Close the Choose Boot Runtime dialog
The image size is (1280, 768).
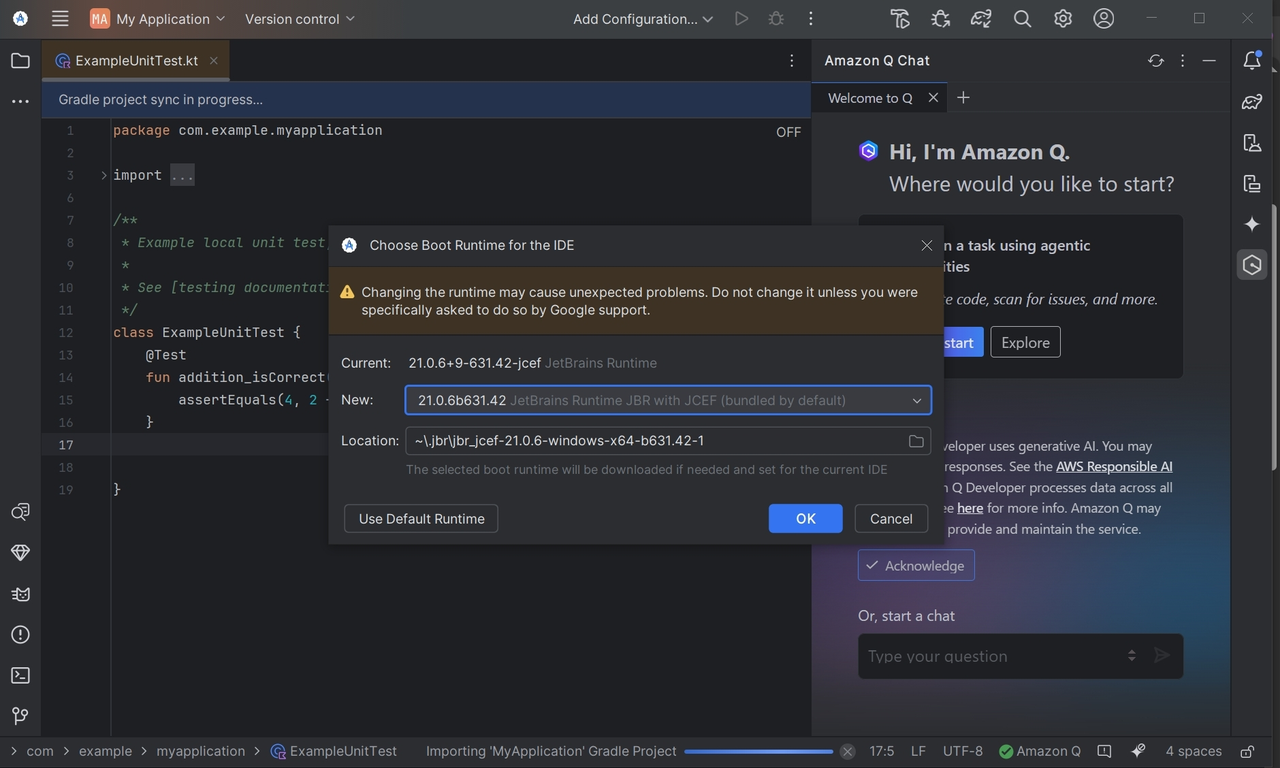coord(926,245)
